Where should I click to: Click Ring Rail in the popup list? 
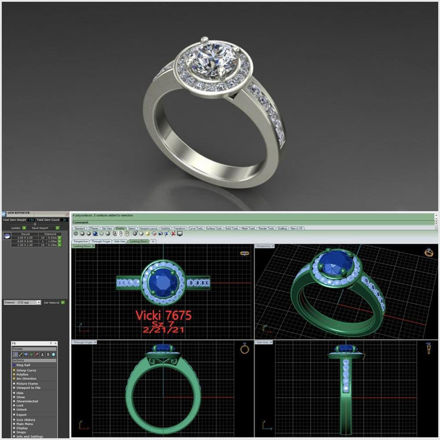coord(23,365)
